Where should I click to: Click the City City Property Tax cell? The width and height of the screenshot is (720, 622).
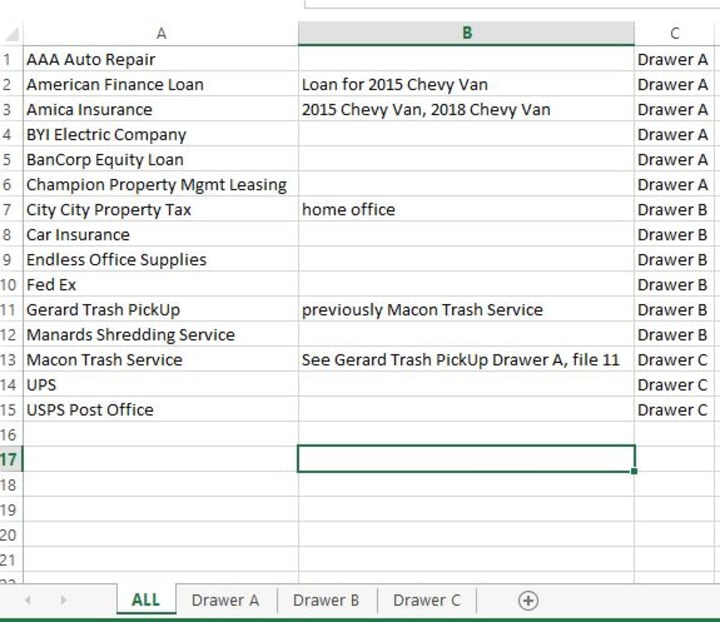161,209
